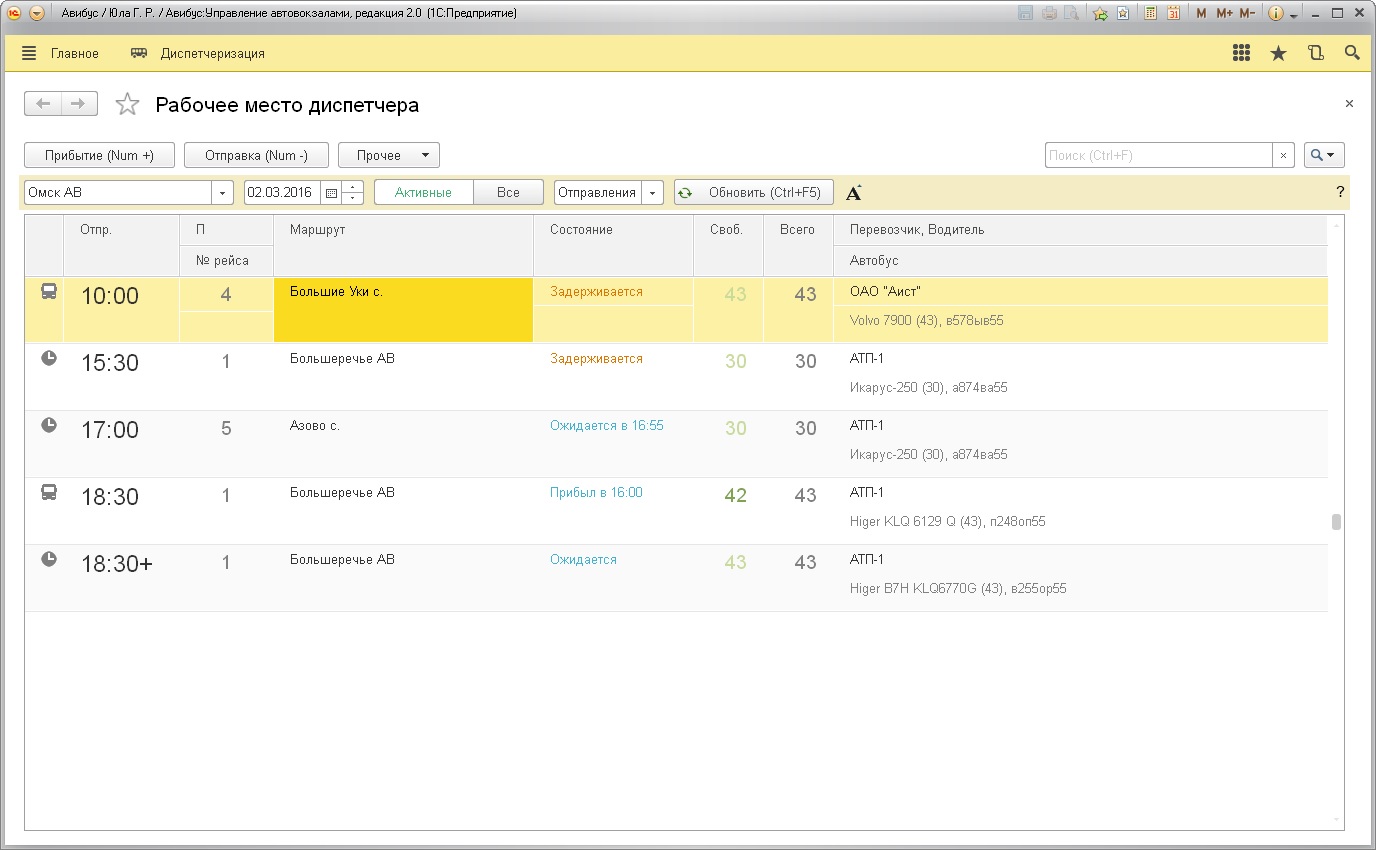The image size is (1376, 850).
Task: Click the magnifier search icon in yellow panel
Action: (1352, 54)
